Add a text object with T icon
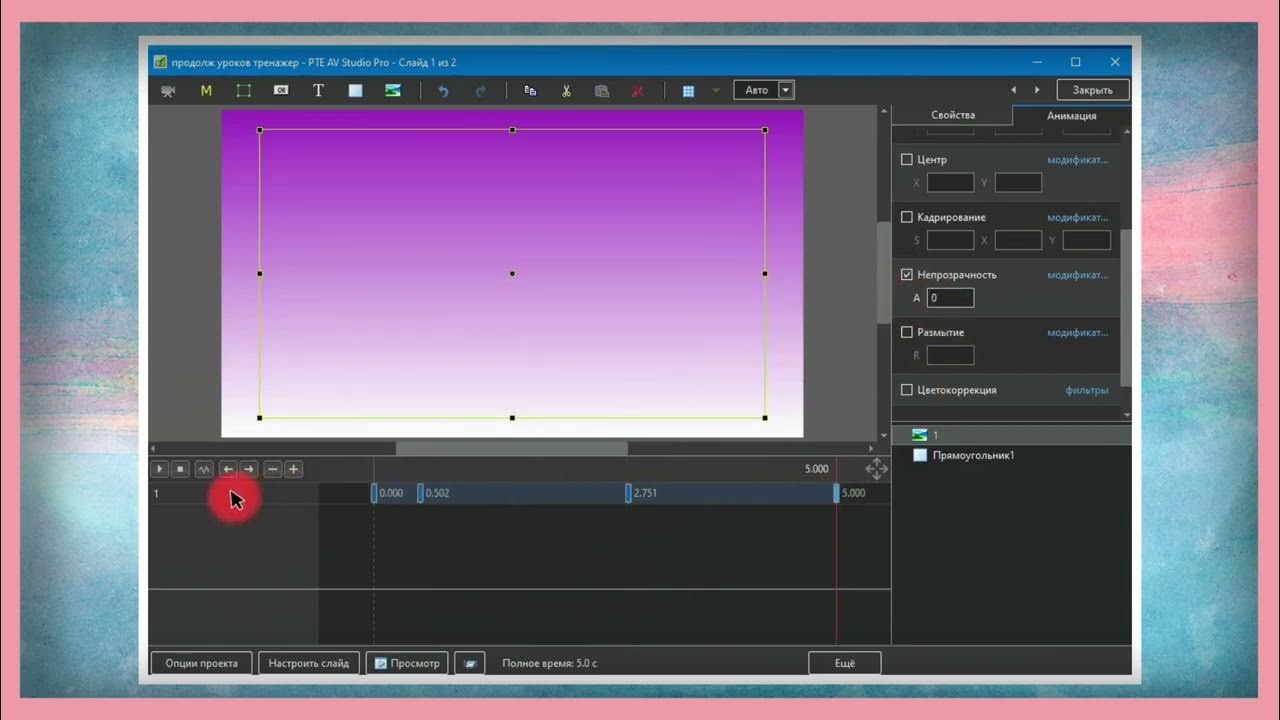 [x=318, y=90]
